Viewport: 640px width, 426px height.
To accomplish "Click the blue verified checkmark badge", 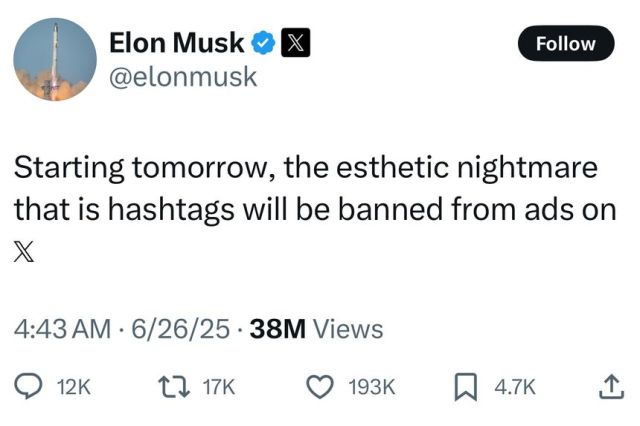I will (x=263, y=42).
